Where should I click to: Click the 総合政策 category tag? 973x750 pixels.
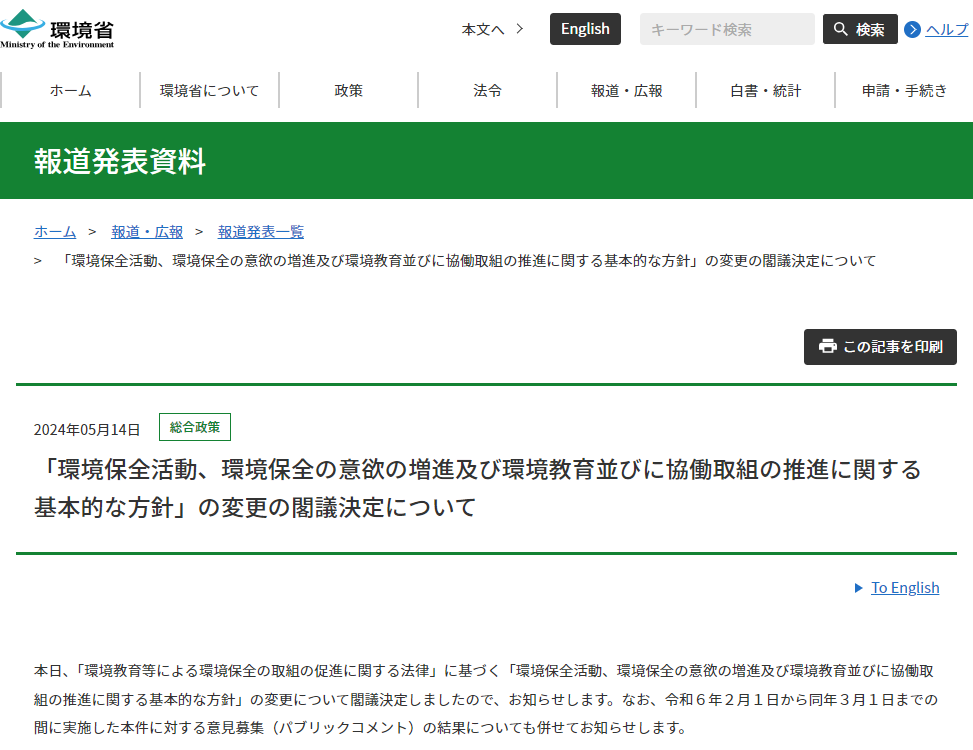tap(195, 427)
